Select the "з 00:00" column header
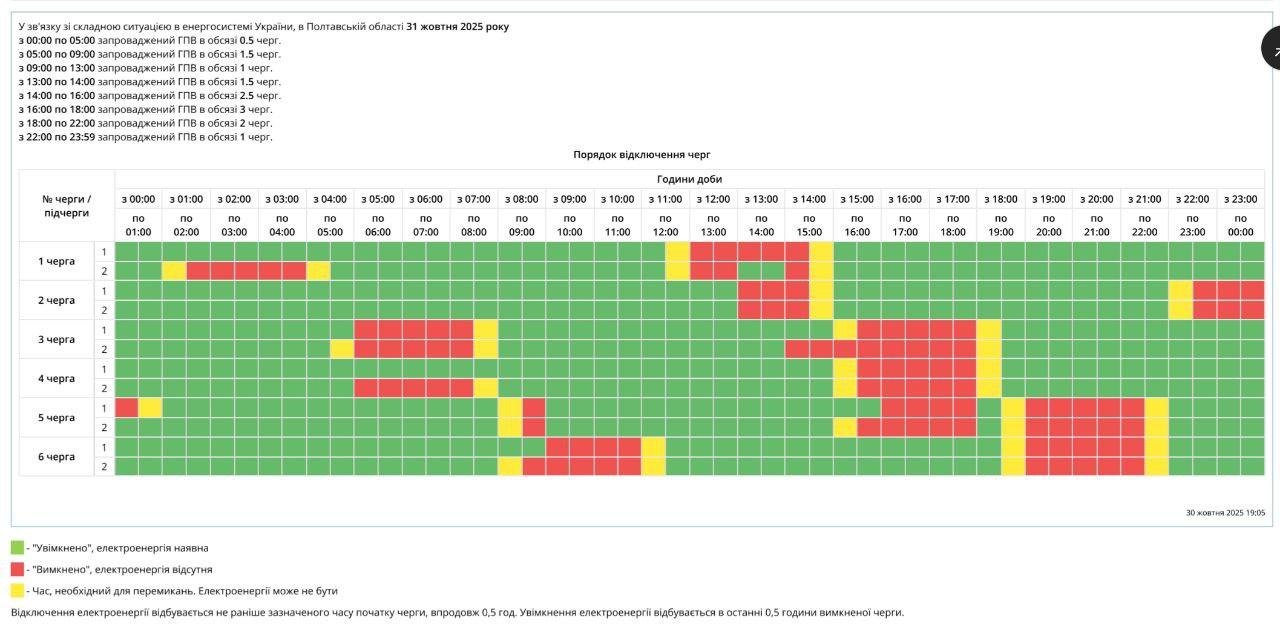This screenshot has width=1280, height=630. click(x=138, y=199)
